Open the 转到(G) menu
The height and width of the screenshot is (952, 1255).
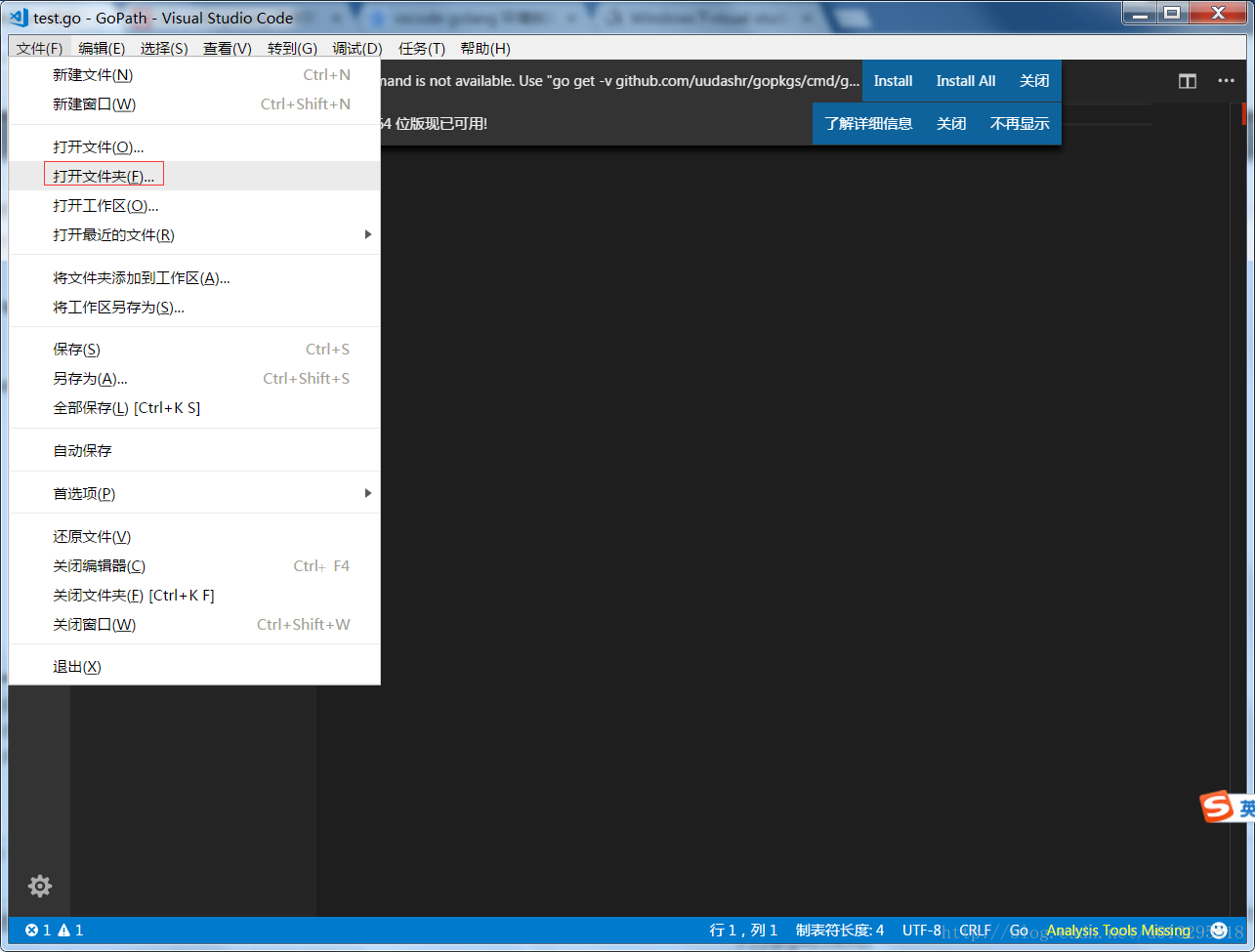(292, 49)
